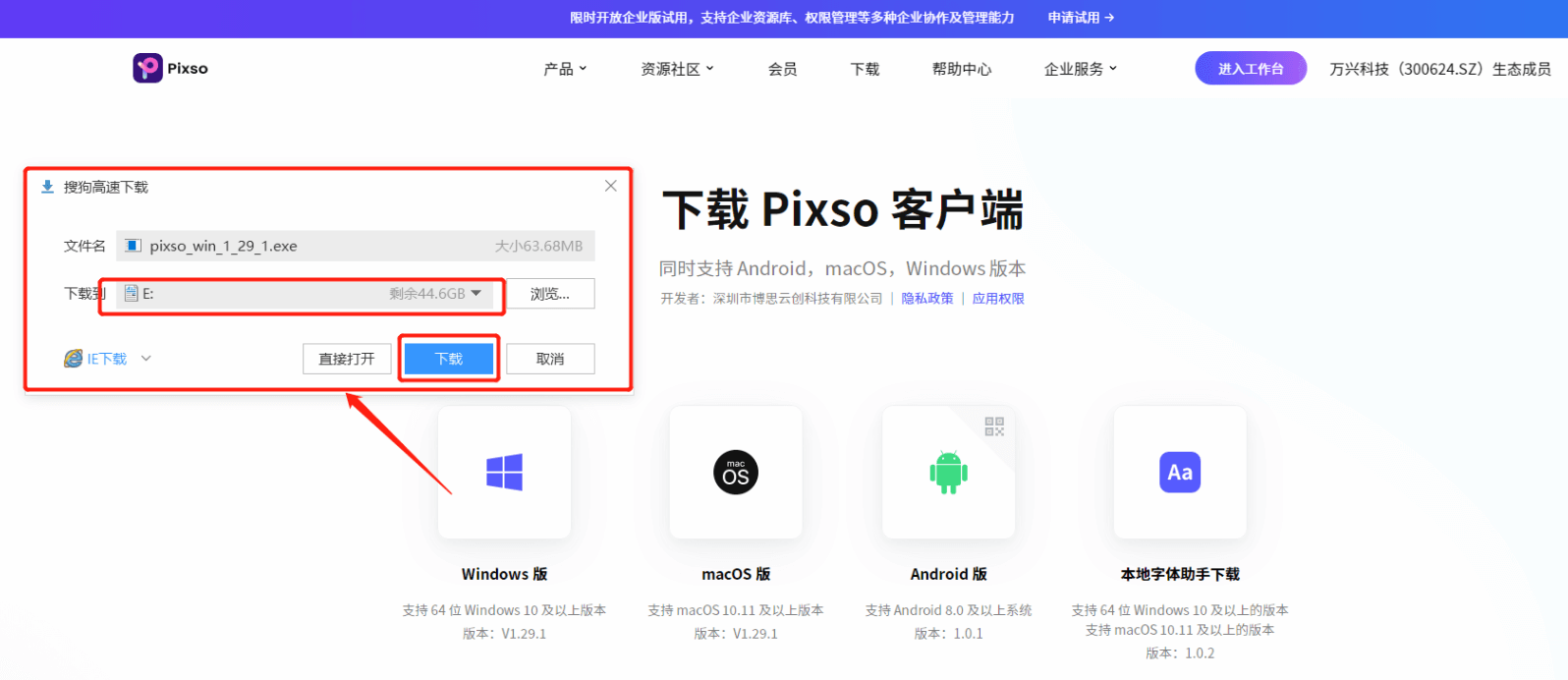This screenshot has height=680, width=1568.
Task: Open the 会员 menu item
Action: pyautogui.click(x=783, y=69)
